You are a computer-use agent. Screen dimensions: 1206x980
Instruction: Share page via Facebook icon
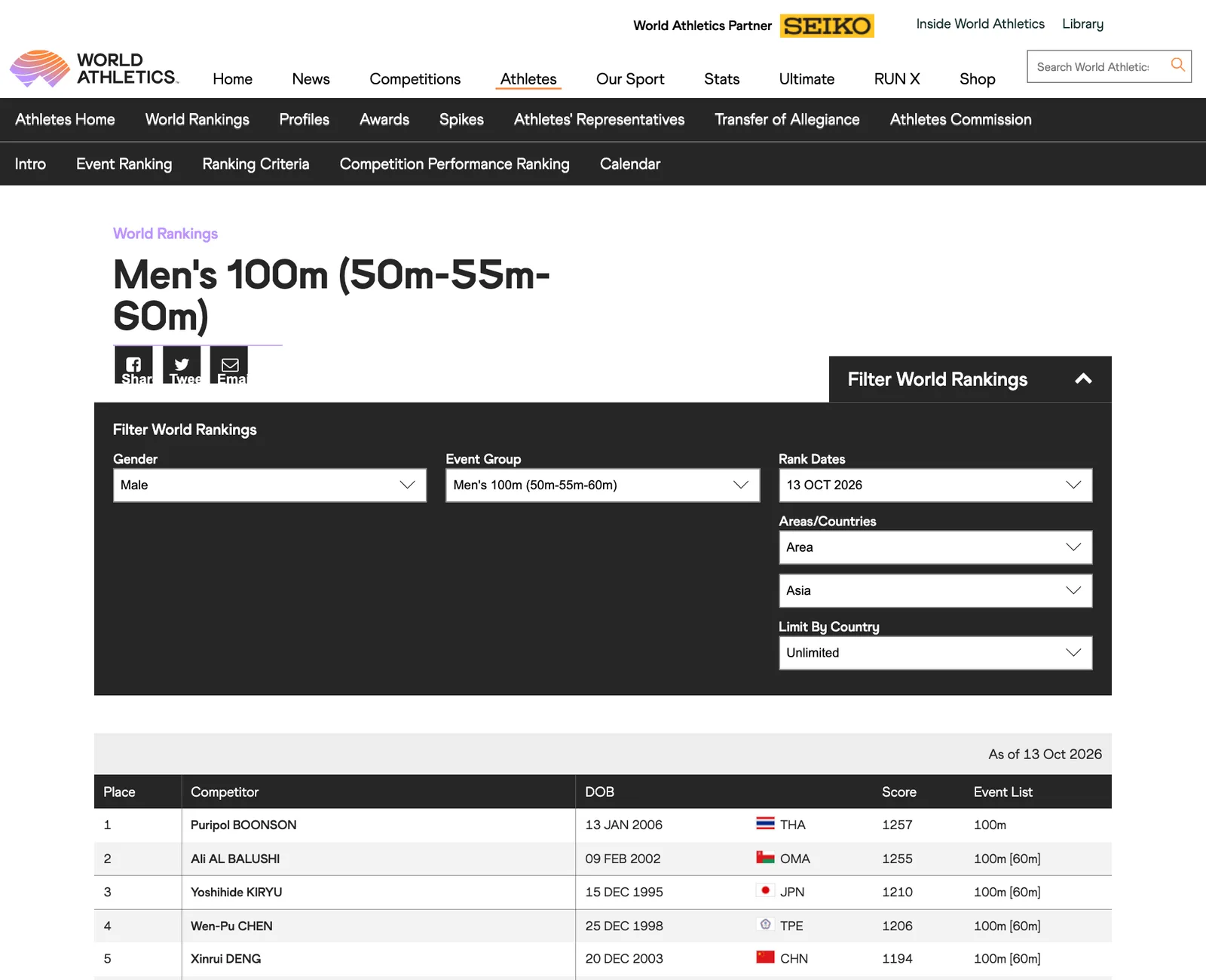click(x=133, y=365)
